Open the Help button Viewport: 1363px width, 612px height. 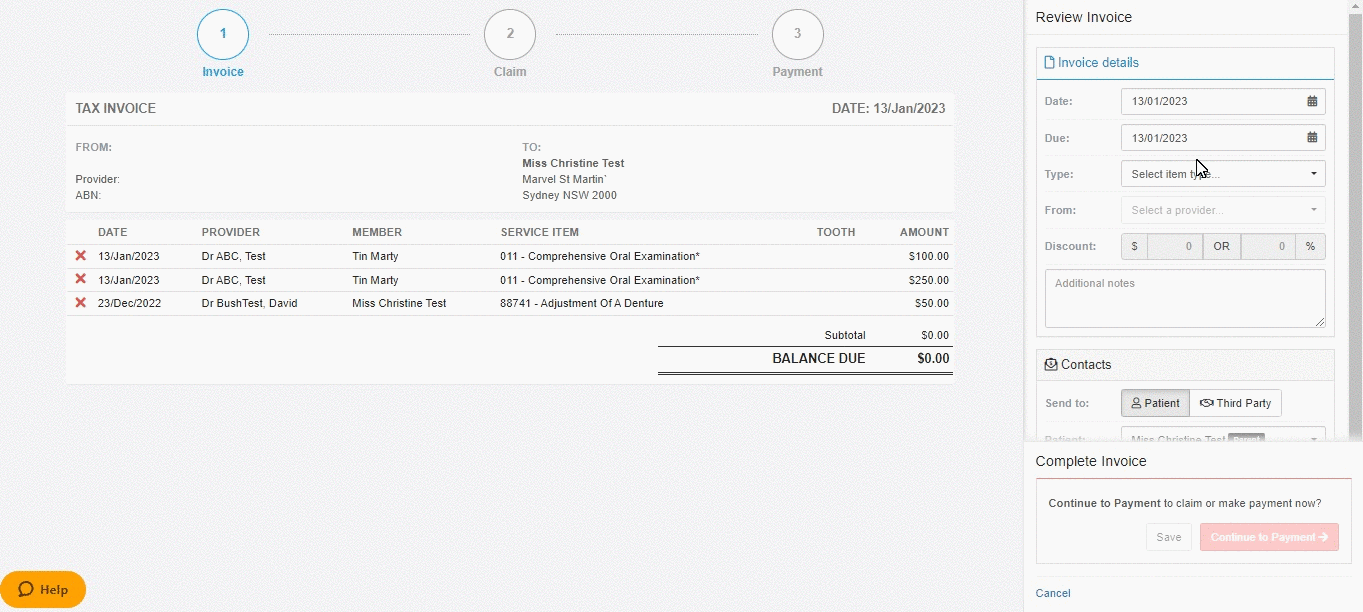[43, 589]
